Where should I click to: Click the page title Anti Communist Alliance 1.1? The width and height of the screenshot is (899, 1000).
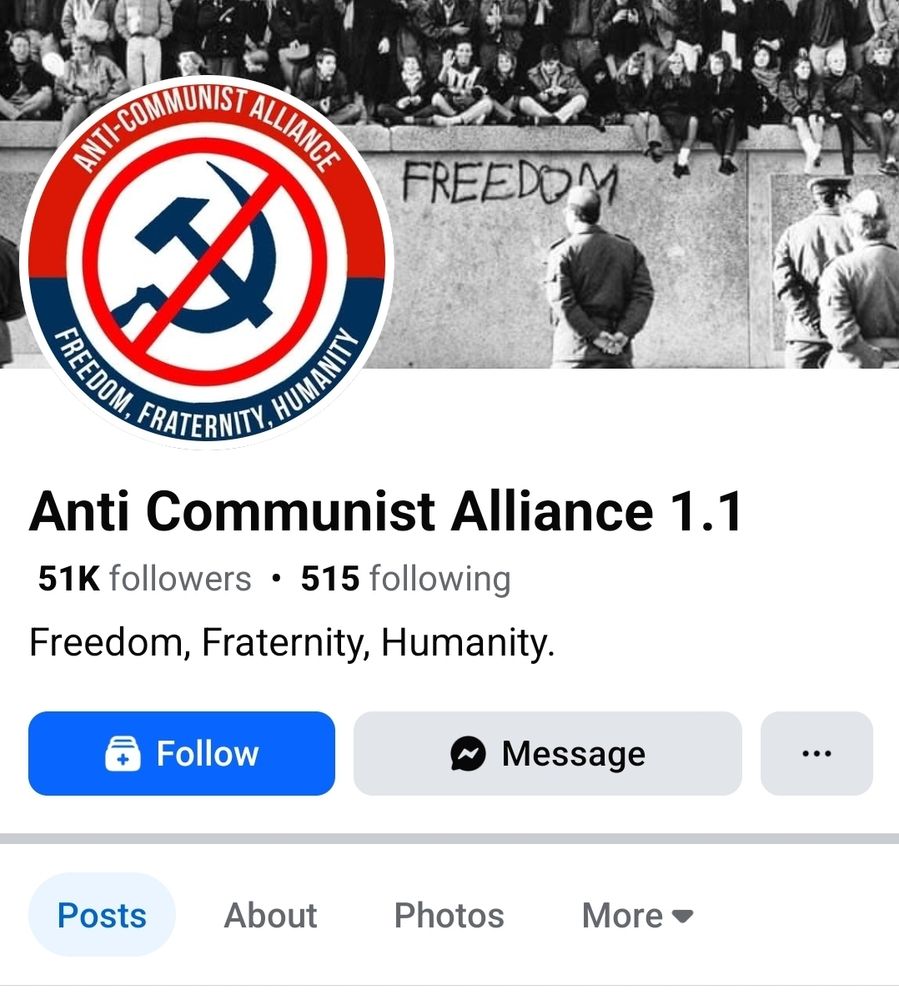tap(386, 511)
